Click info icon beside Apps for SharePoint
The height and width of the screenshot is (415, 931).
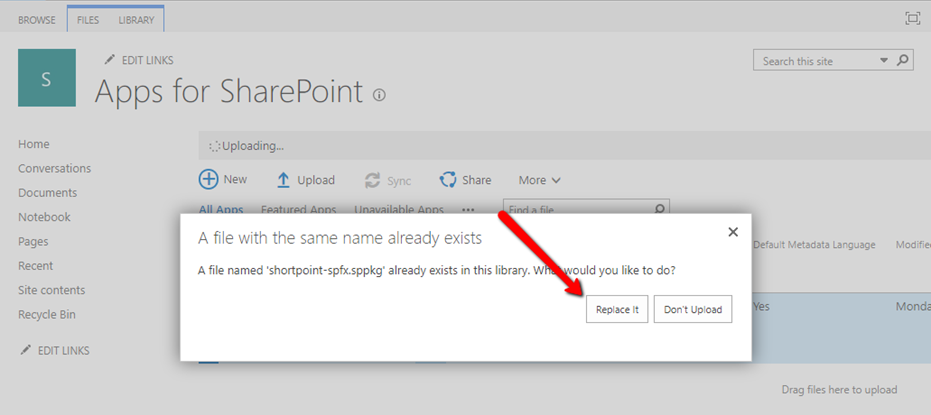tap(379, 95)
